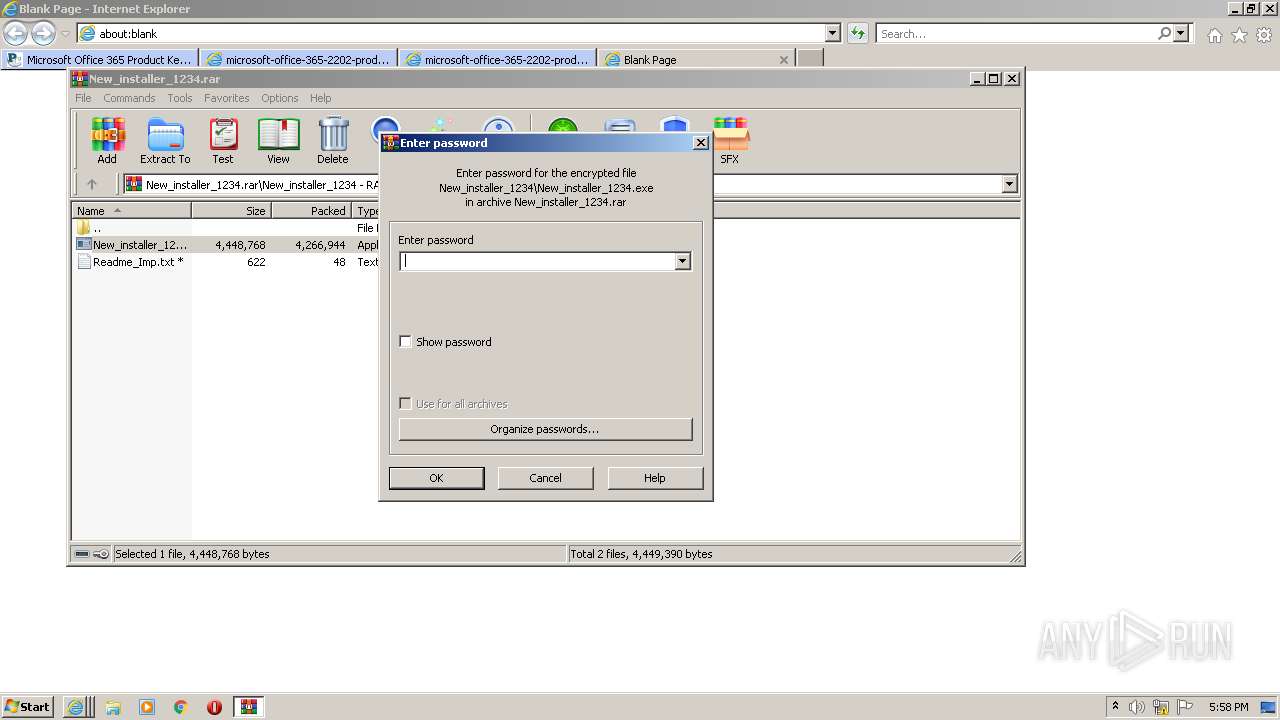
Task: Click the taskbar clock showing 5:58 PM
Action: pos(1228,707)
